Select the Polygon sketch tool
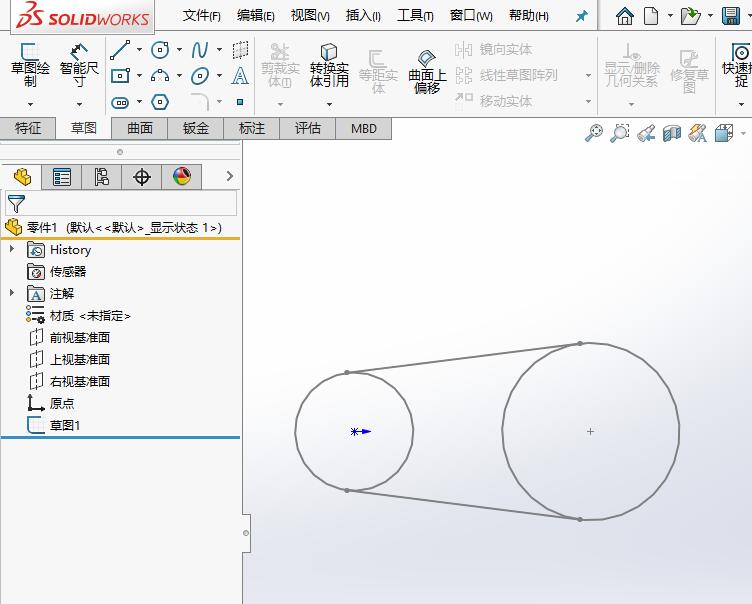The width and height of the screenshot is (752, 604). [160, 102]
